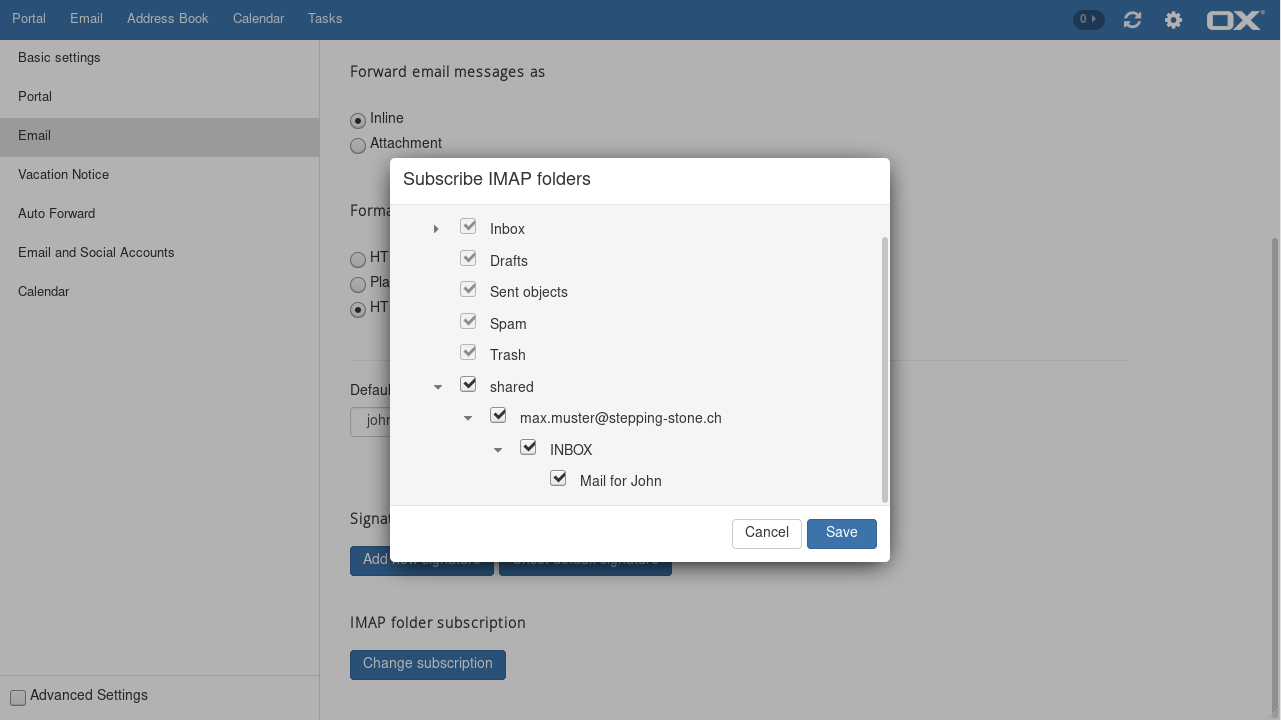The width and height of the screenshot is (1281, 720).
Task: Uncheck the shared folder checkbox
Action: (468, 384)
